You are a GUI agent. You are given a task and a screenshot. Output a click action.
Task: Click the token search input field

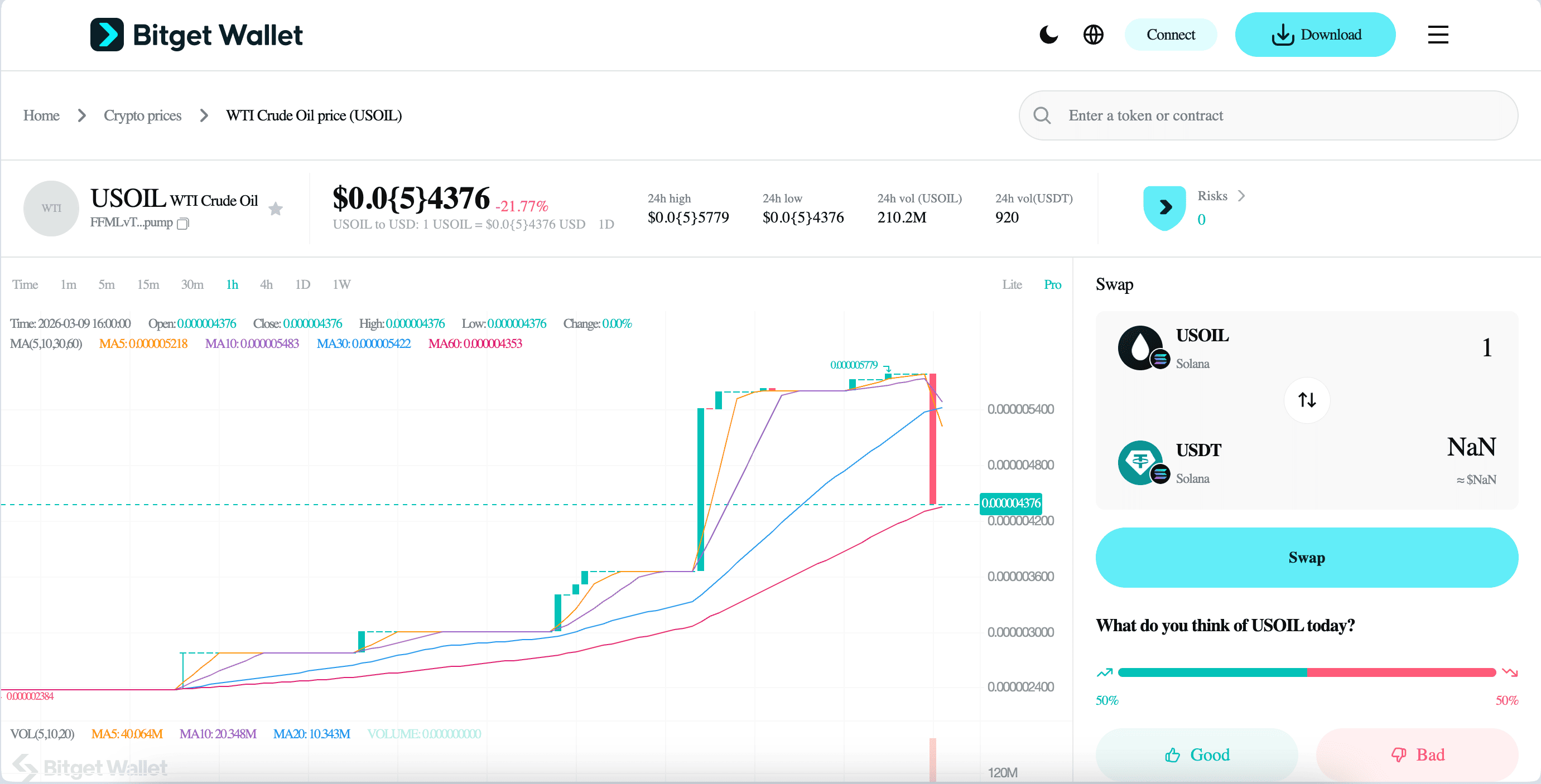click(x=1256, y=115)
